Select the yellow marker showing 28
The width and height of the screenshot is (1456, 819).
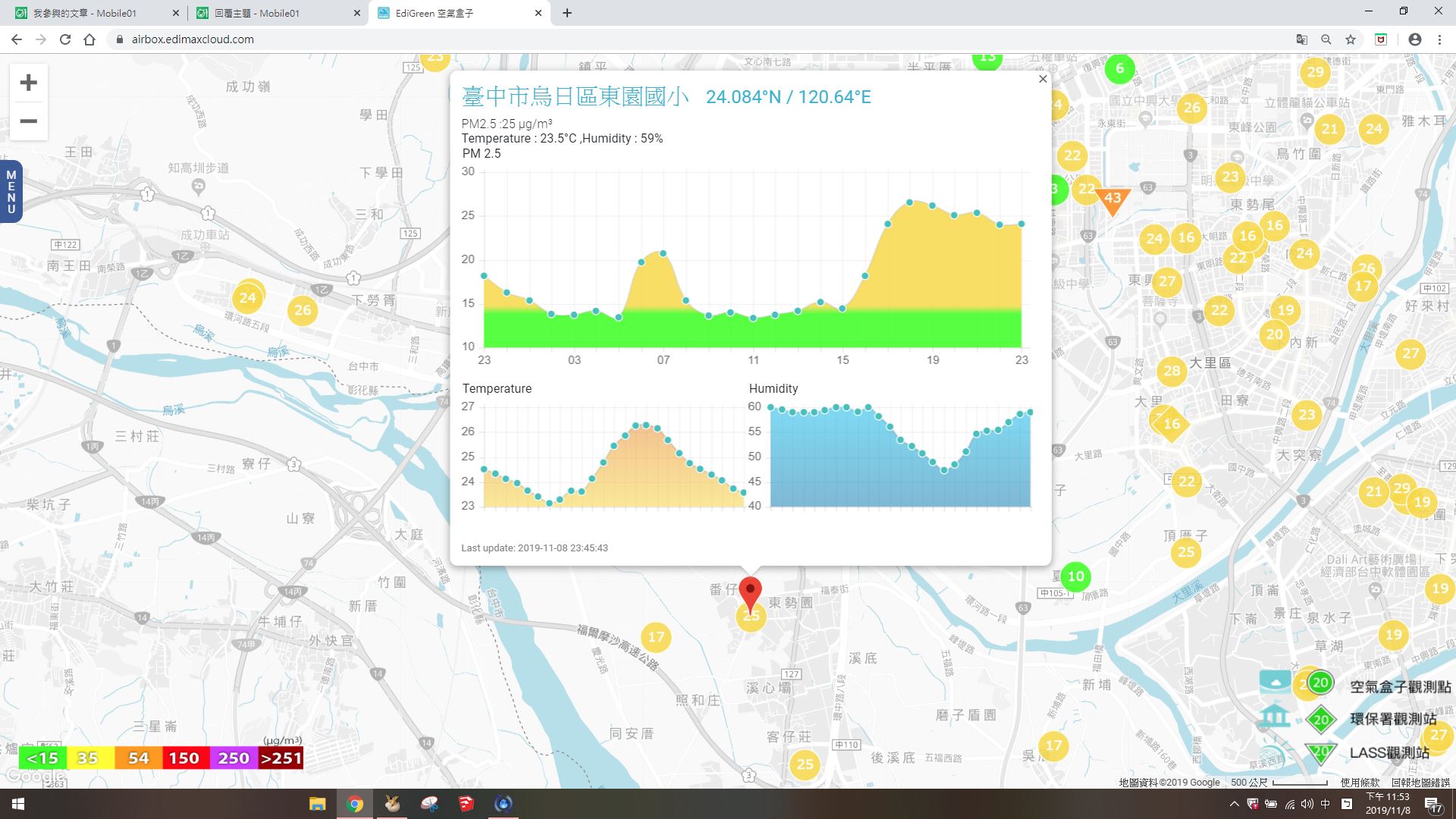click(x=1172, y=371)
